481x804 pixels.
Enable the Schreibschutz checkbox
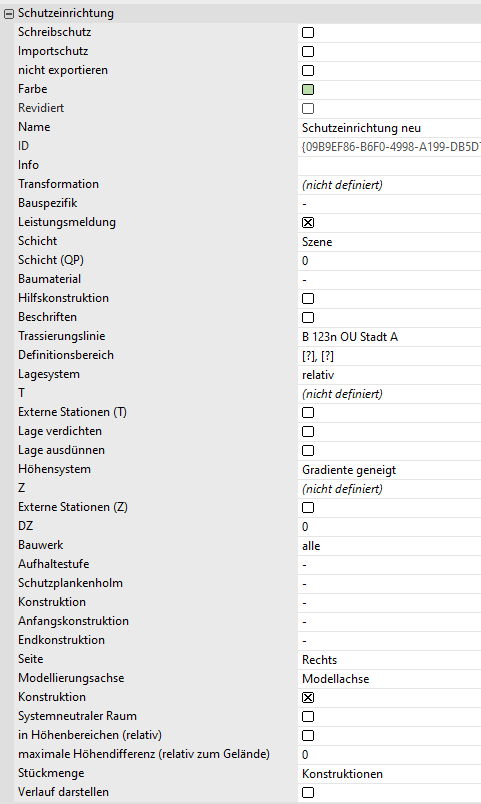point(308,33)
